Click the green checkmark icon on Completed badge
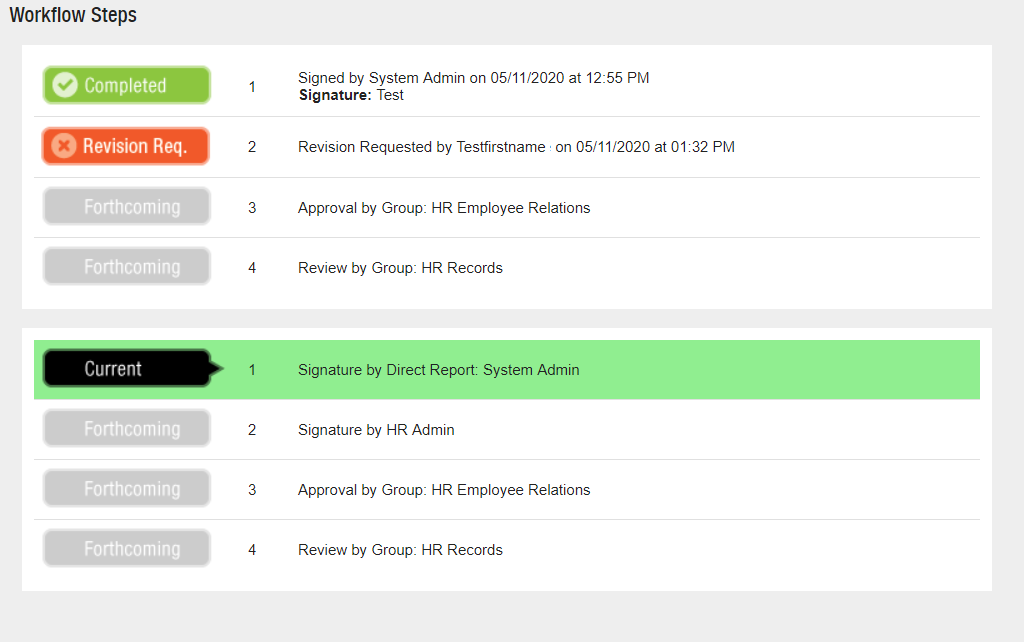The image size is (1024, 642). (x=65, y=86)
